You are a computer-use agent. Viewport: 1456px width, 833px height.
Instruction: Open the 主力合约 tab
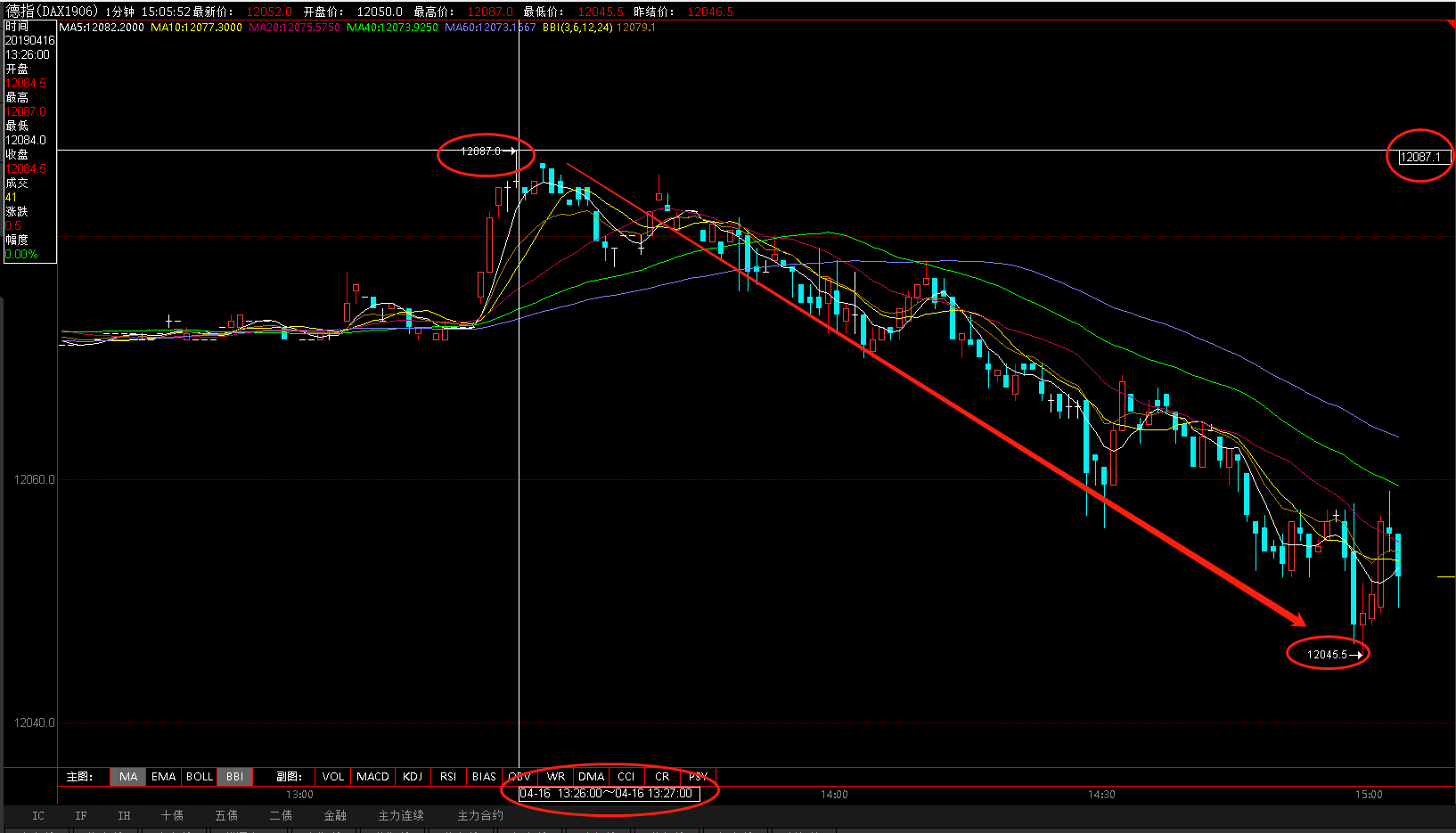coord(480,816)
